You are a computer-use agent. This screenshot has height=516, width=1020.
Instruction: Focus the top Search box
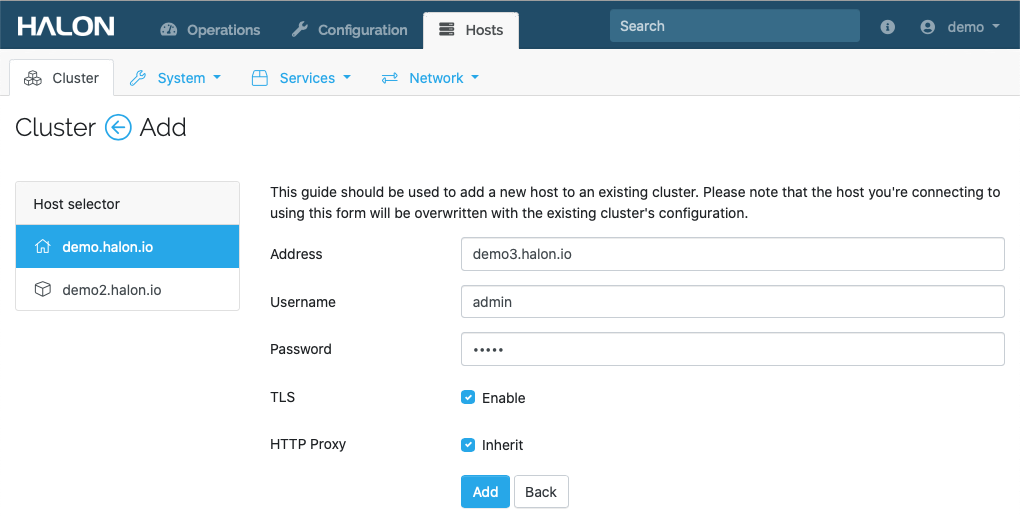(x=734, y=26)
